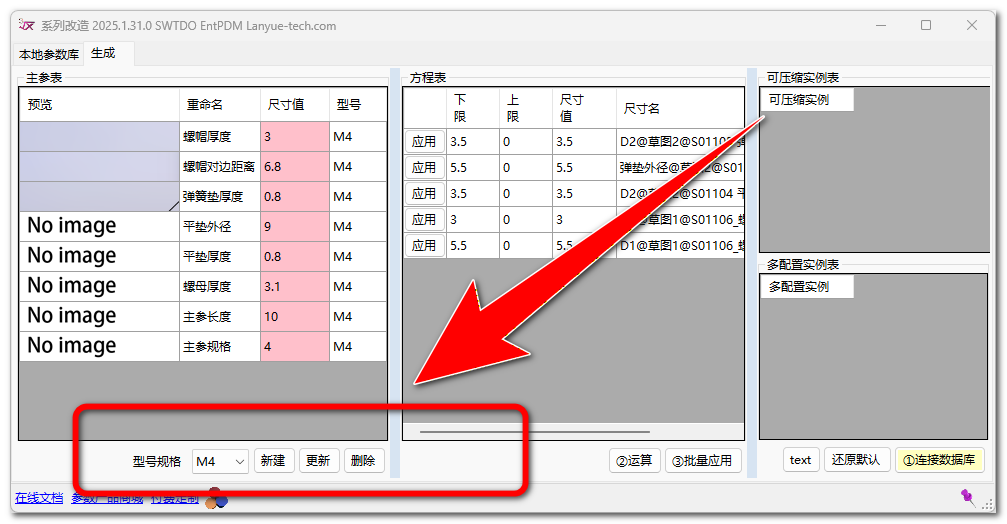Switch to the 本地参数库 tab
1007x524 pixels.
click(x=49, y=54)
